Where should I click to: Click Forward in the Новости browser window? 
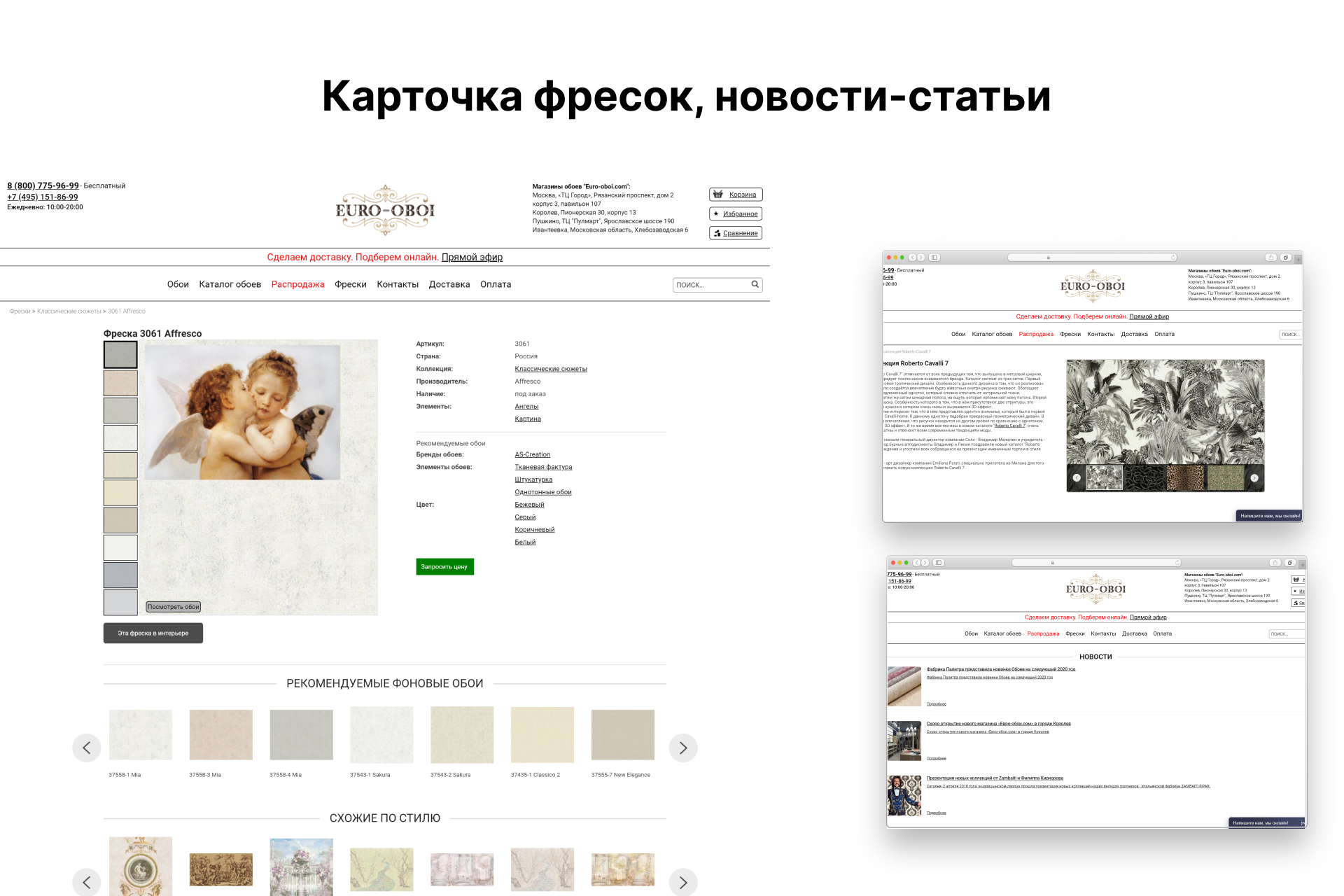pos(925,563)
